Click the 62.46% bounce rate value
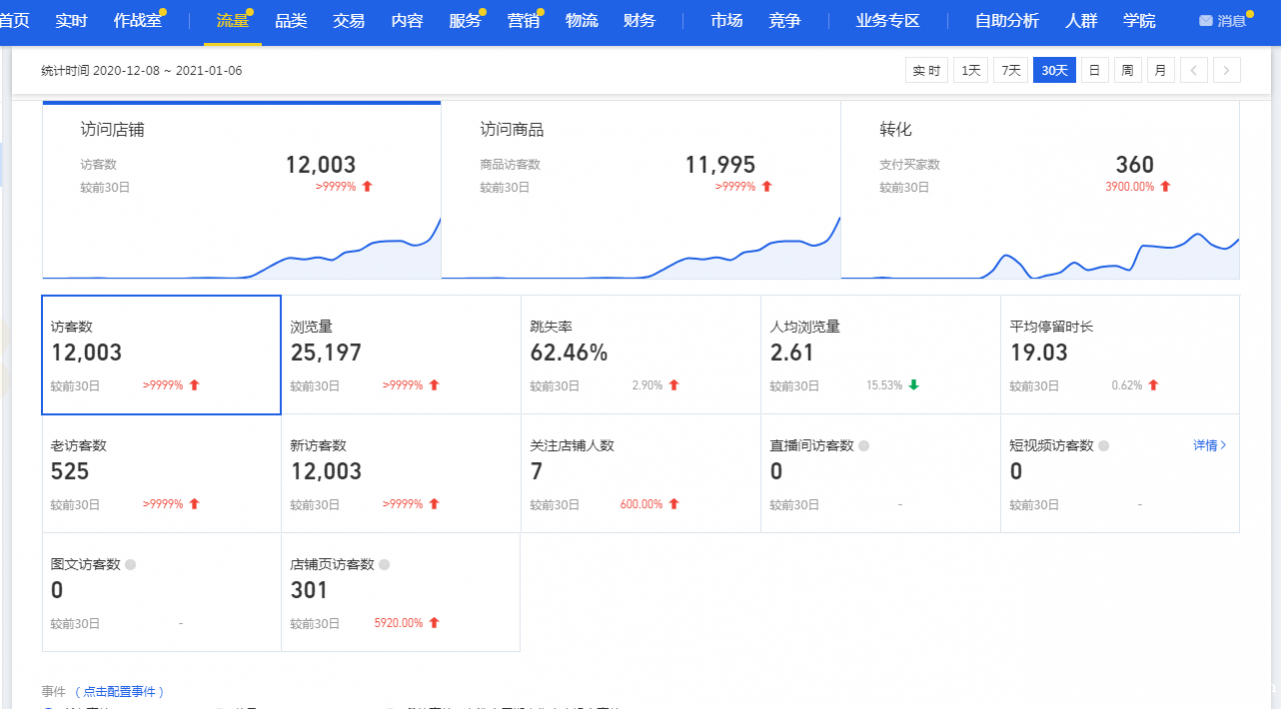Viewport: 1281px width, 709px height. coord(569,353)
